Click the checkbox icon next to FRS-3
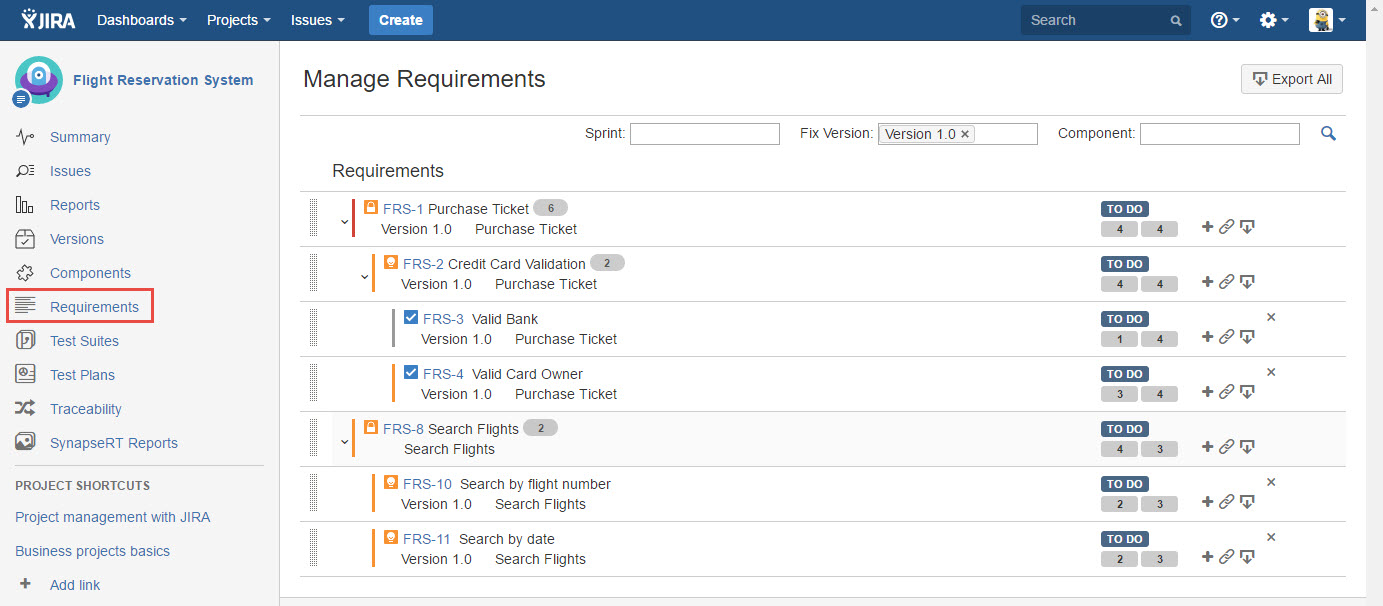Screen dimensions: 1383x606 click(411, 318)
